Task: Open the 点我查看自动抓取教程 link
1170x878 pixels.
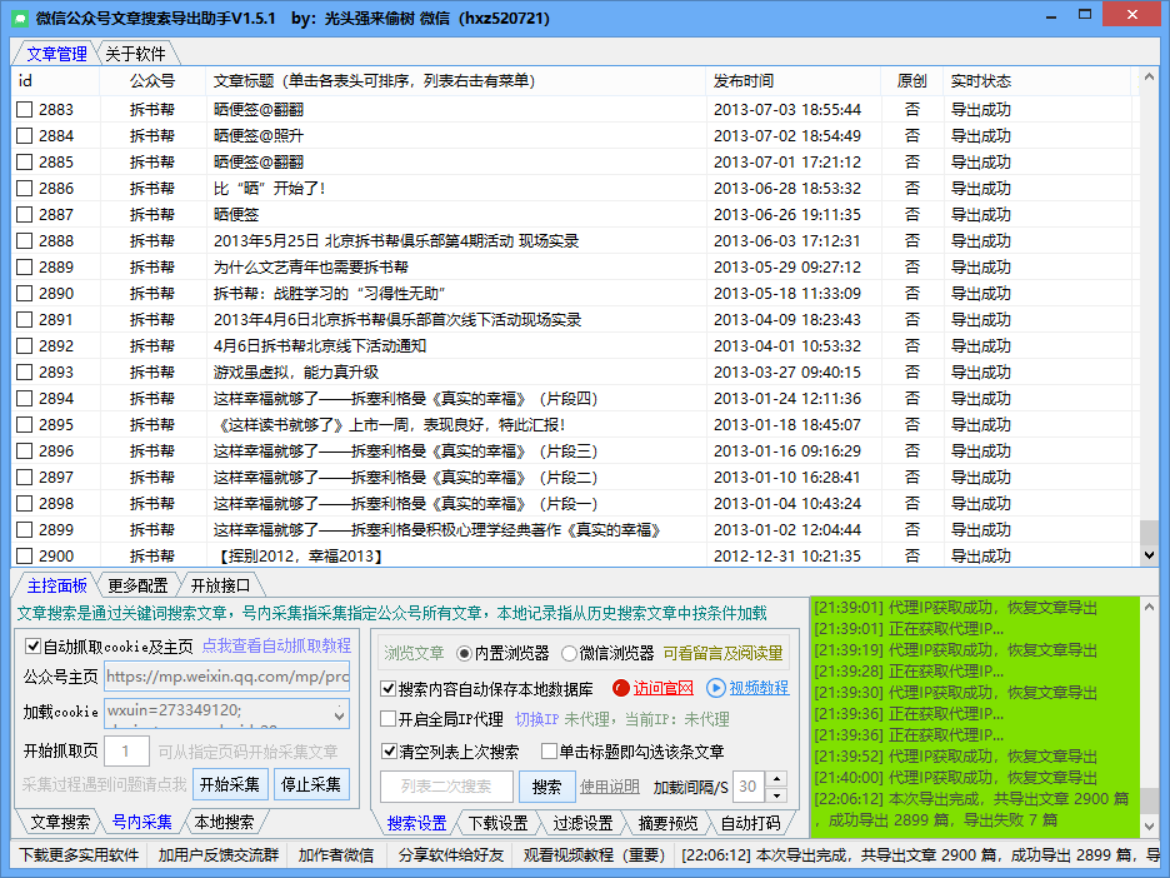Action: (x=276, y=645)
